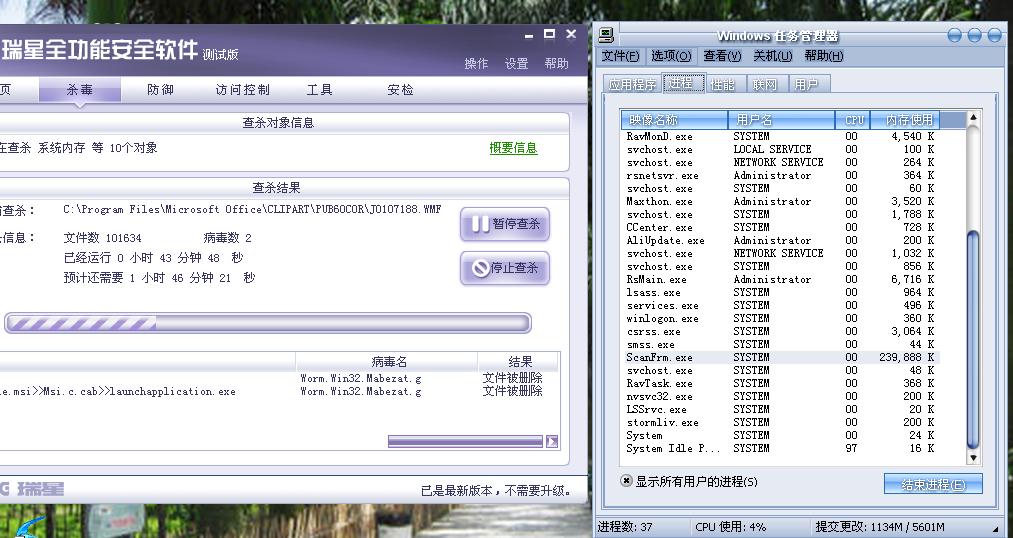The height and width of the screenshot is (538, 1013).
Task: Select the CCenter.exe process row
Action: point(780,227)
